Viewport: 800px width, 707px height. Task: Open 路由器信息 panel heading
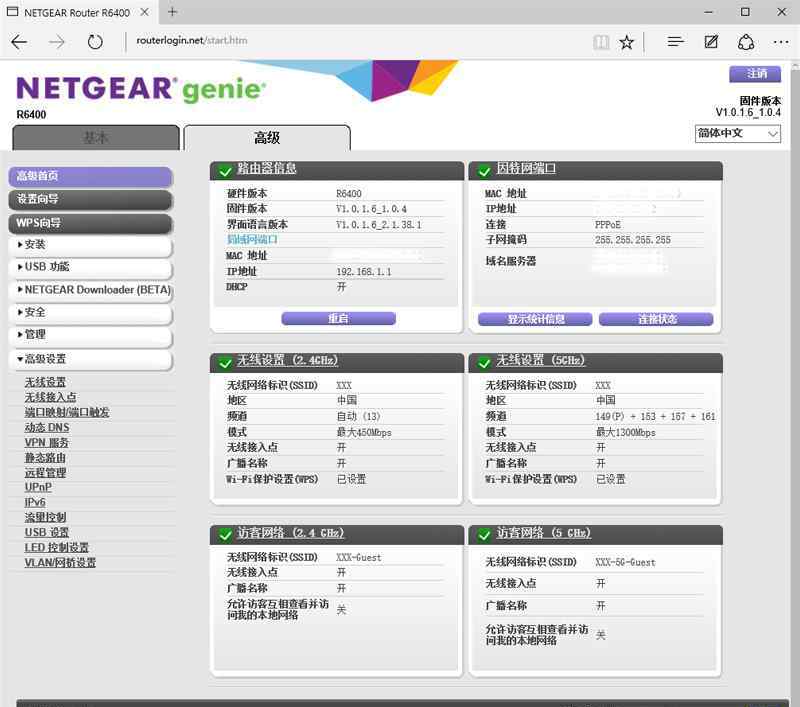click(x=266, y=169)
